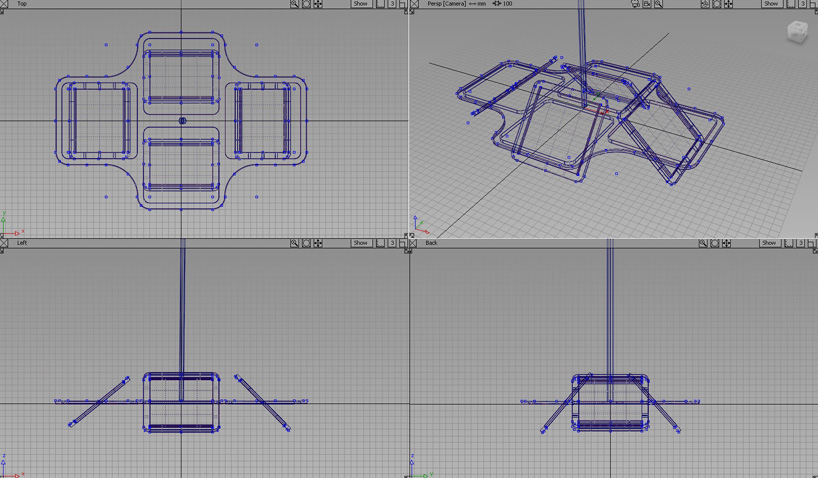
Task: Click the 'Left' view title
Action: coord(22,243)
